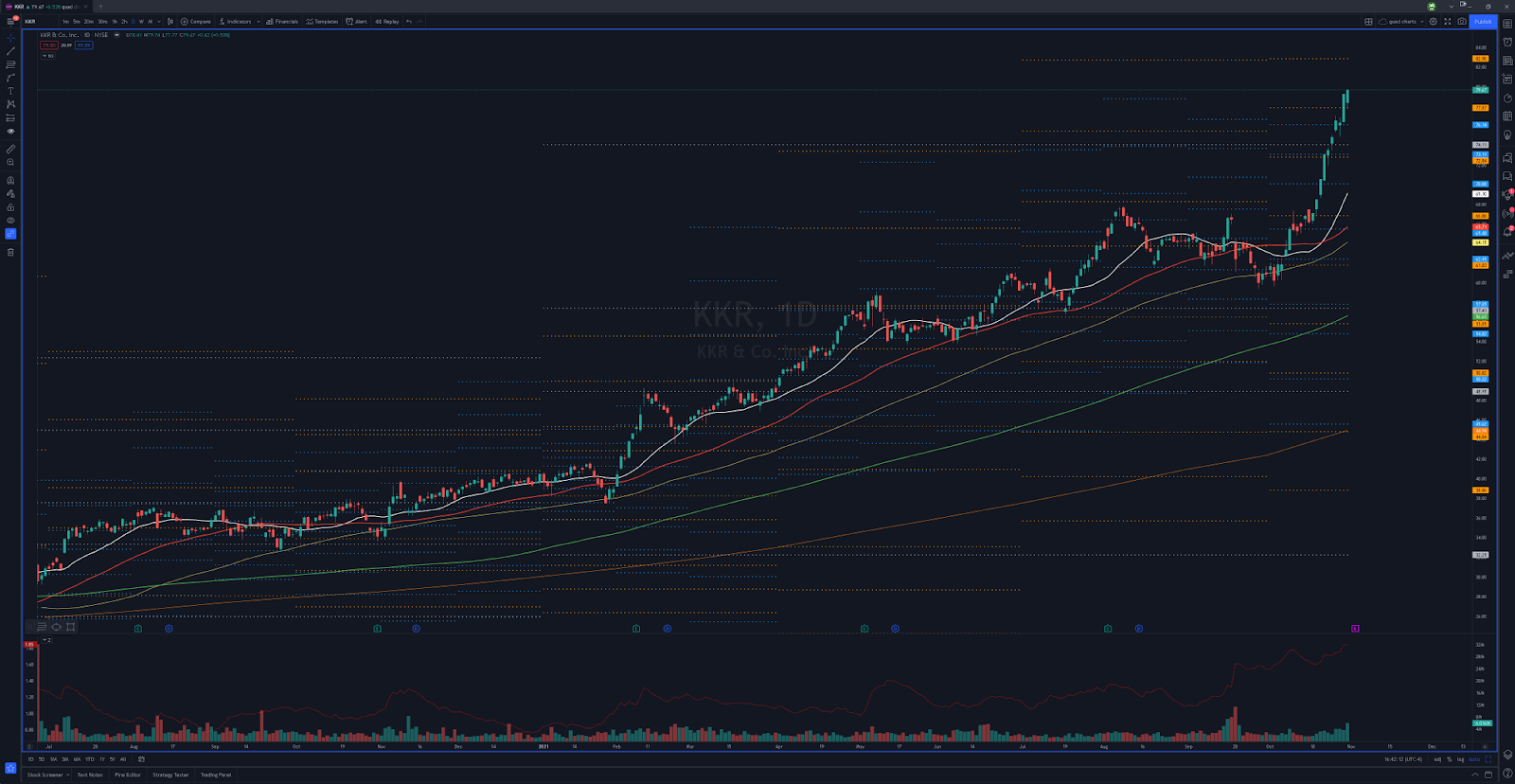Open the window dropdown chevron in title bar
The height and width of the screenshot is (784, 1515).
pos(1451,7)
